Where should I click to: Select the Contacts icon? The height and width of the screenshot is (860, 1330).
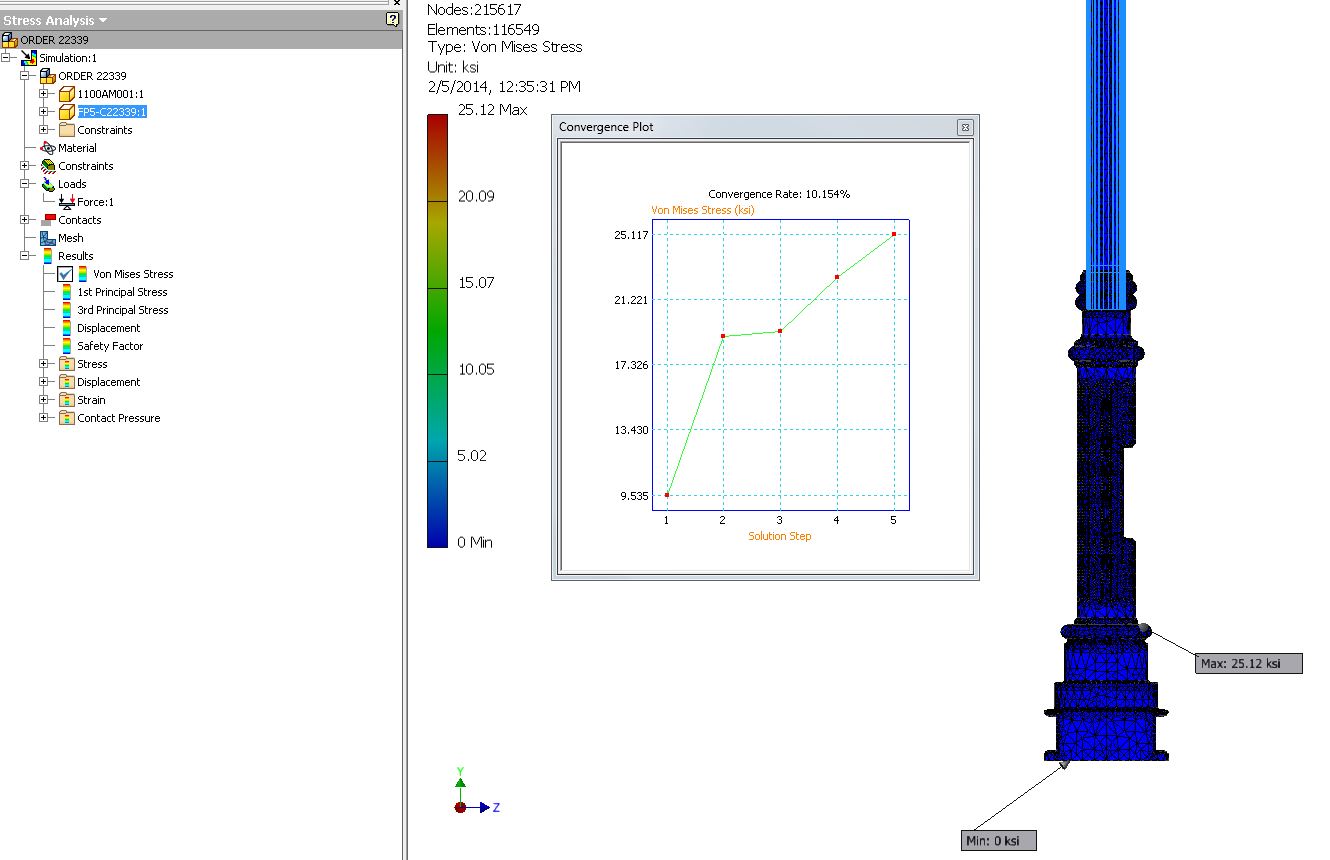(x=48, y=220)
